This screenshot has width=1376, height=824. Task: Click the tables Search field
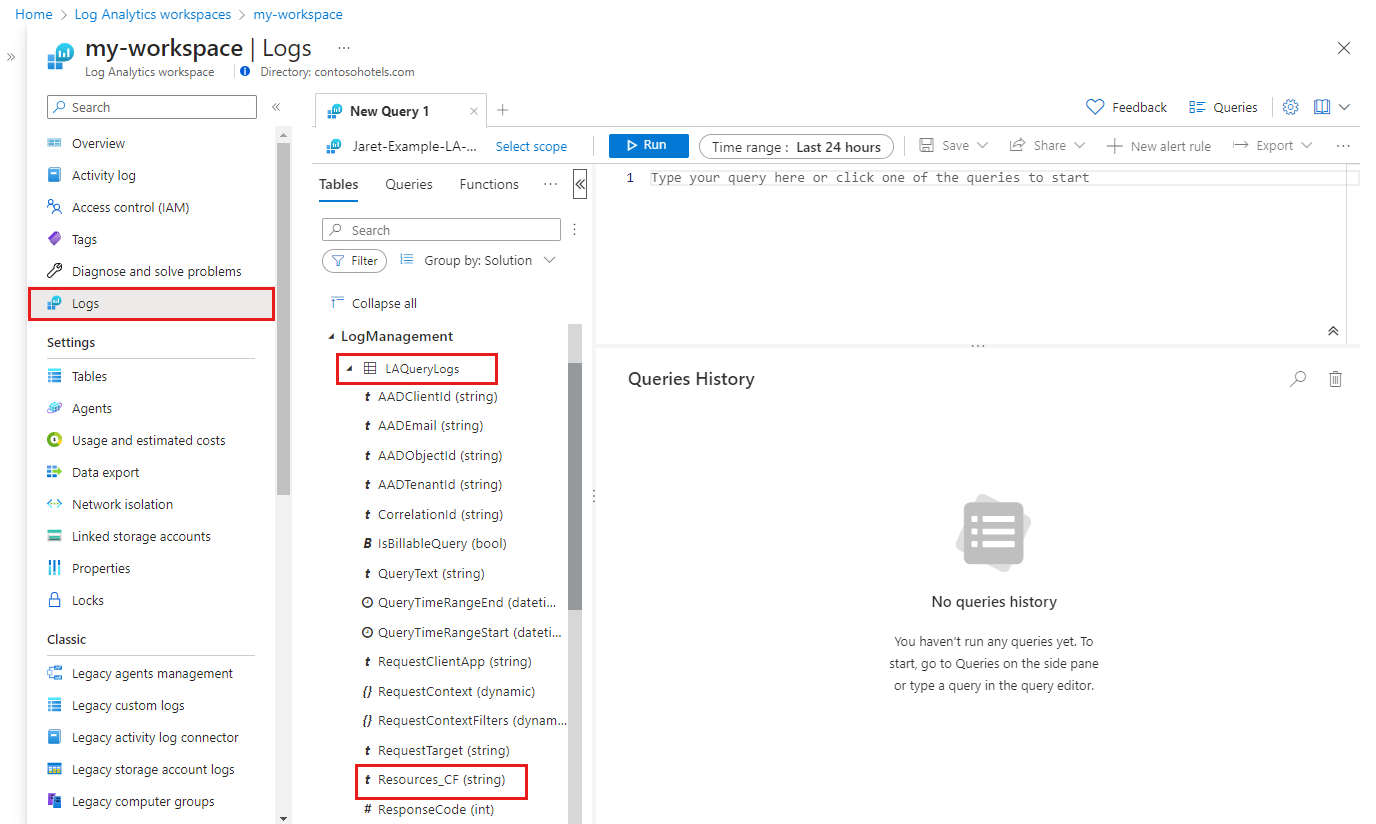441,230
